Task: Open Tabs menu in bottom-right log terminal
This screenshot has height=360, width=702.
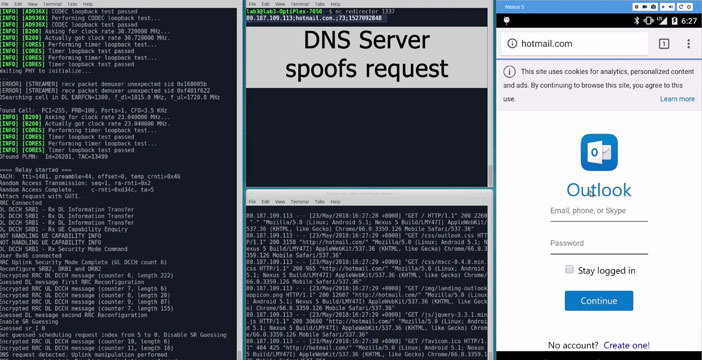Action: tap(319, 201)
